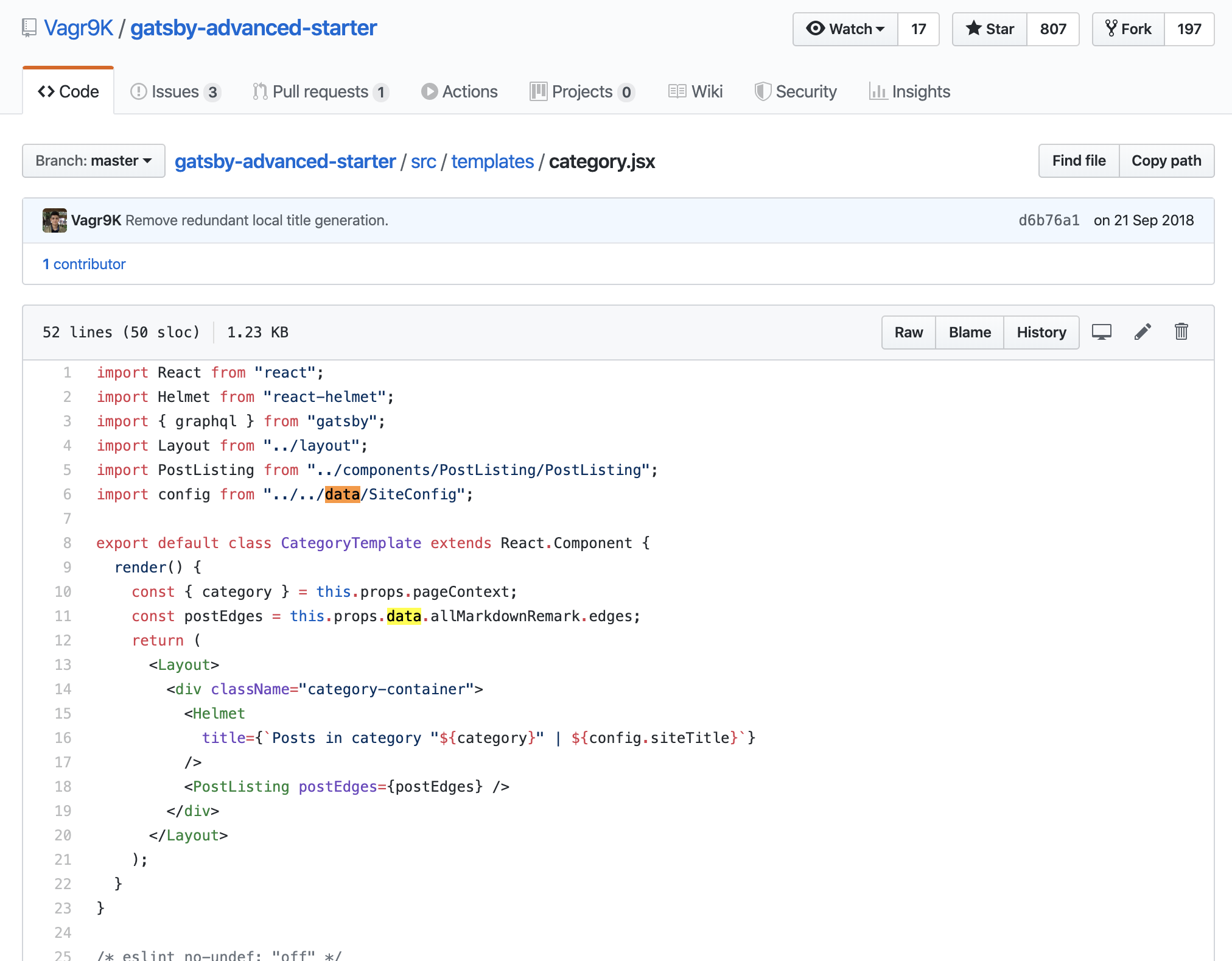Go to Vagr9K owner profile link
This screenshot has width=1232, height=961.
(x=79, y=28)
